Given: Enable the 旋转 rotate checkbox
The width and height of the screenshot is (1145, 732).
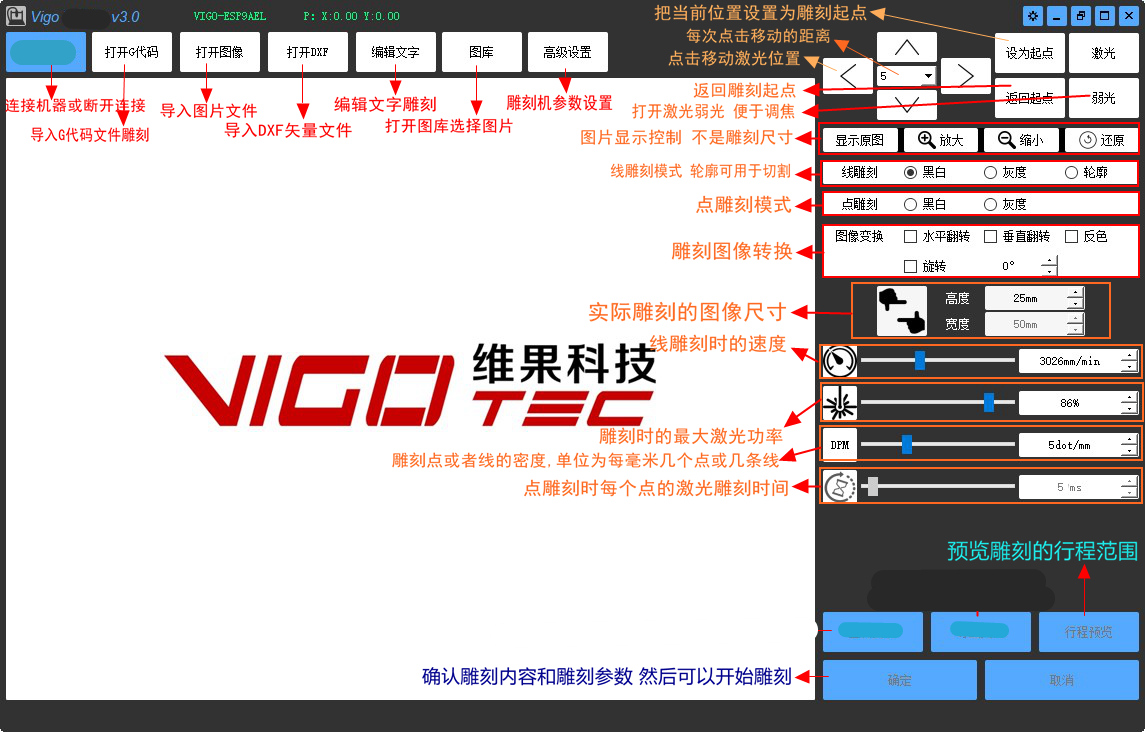Looking at the screenshot, I should click(911, 267).
